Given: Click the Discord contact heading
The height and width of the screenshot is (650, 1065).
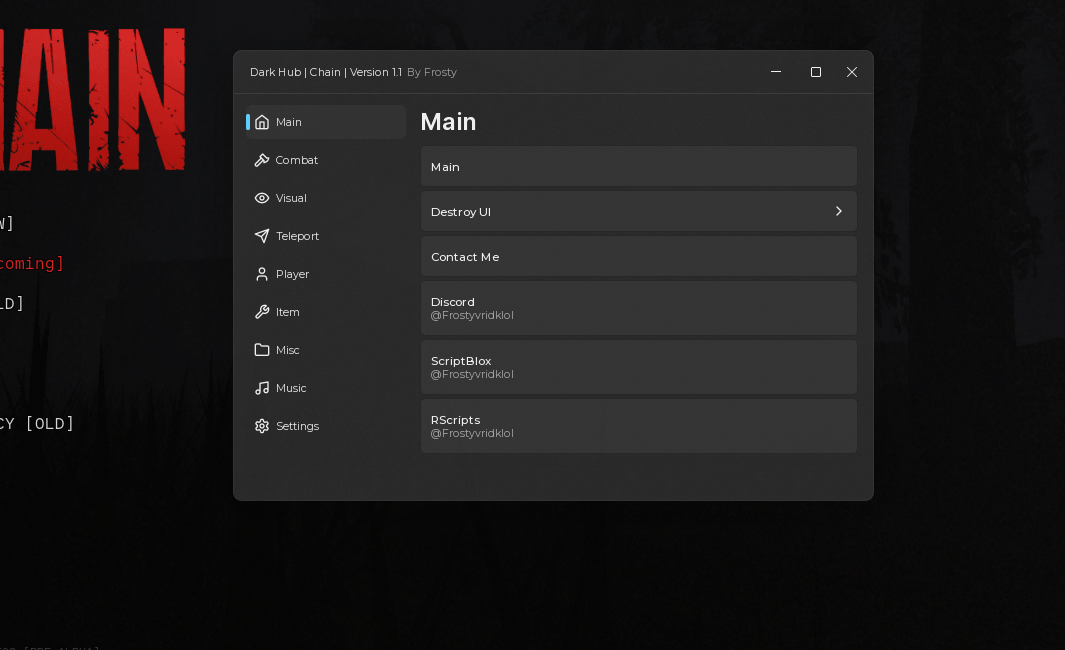Looking at the screenshot, I should (453, 302).
